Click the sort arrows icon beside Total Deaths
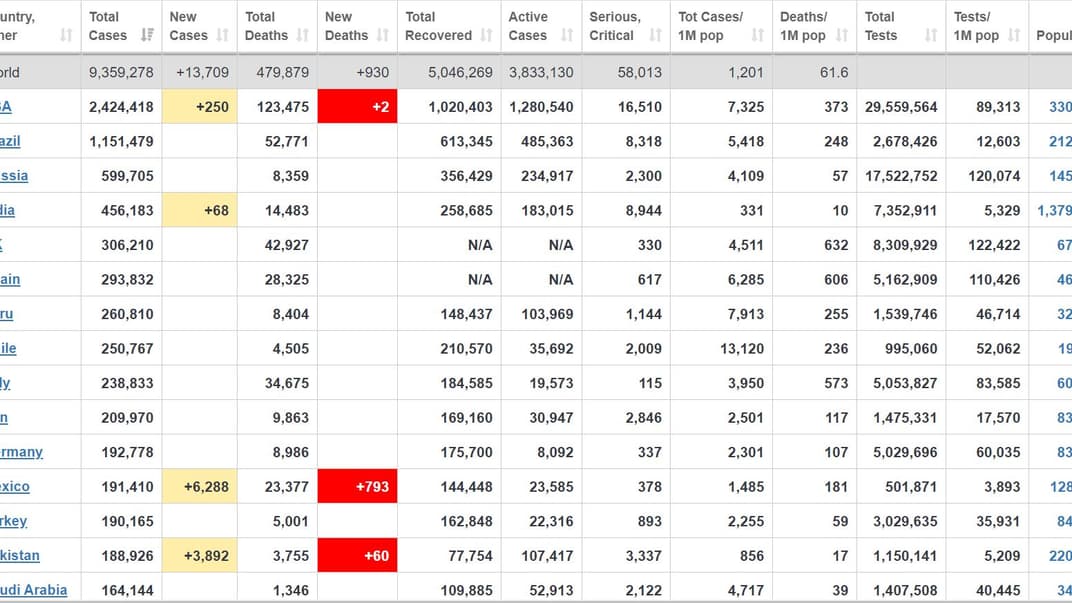Image resolution: width=1072 pixels, height=603 pixels. (303, 35)
